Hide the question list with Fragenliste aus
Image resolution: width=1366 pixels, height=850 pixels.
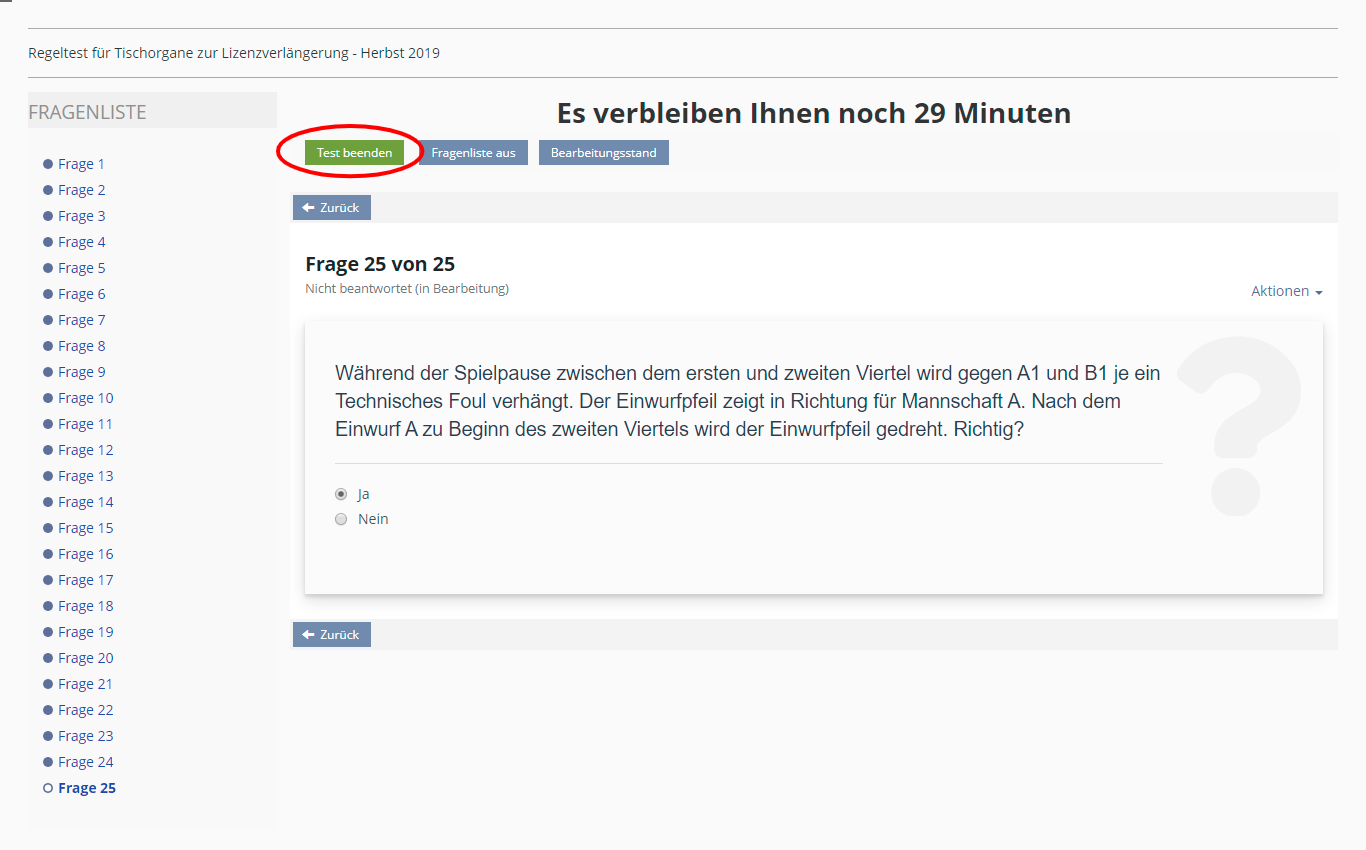pos(473,153)
